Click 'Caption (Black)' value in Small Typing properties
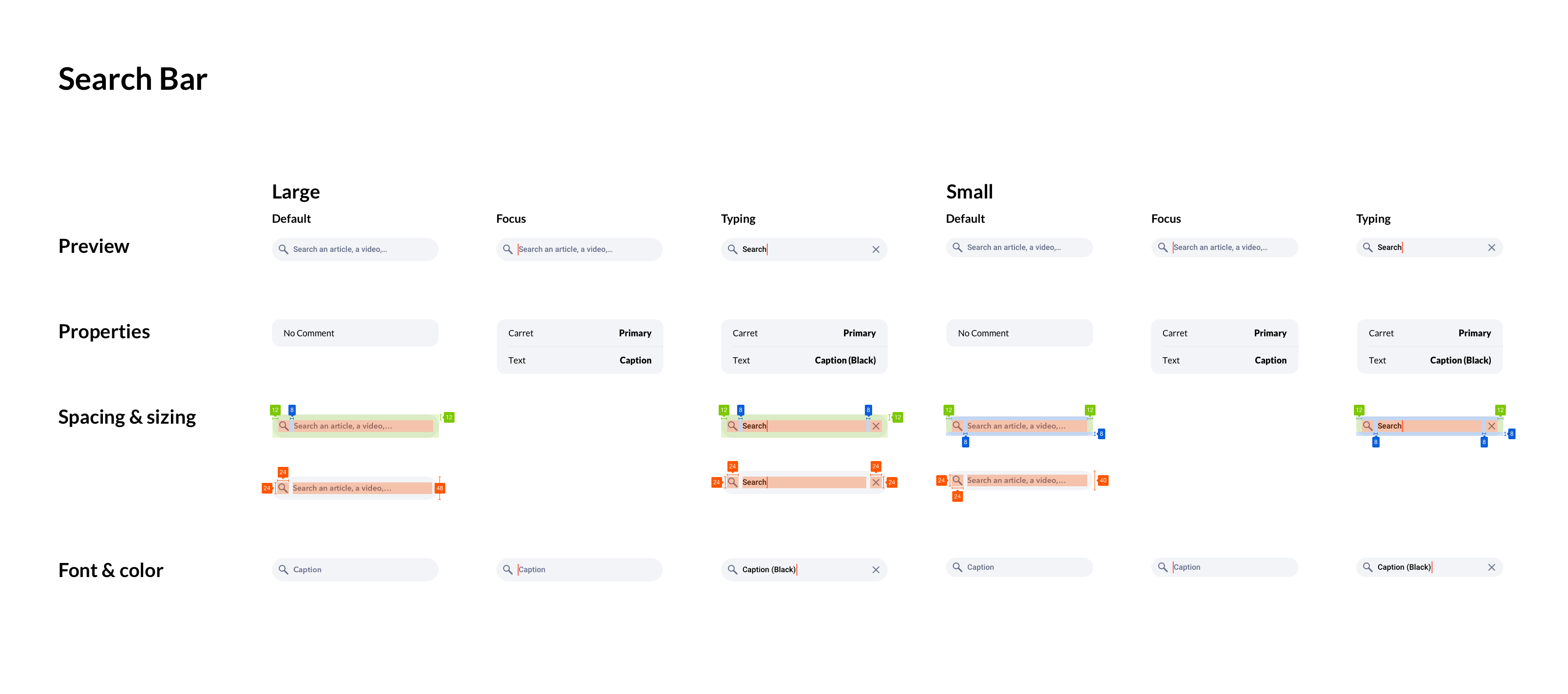This screenshot has height=694, width=1568. point(1460,361)
